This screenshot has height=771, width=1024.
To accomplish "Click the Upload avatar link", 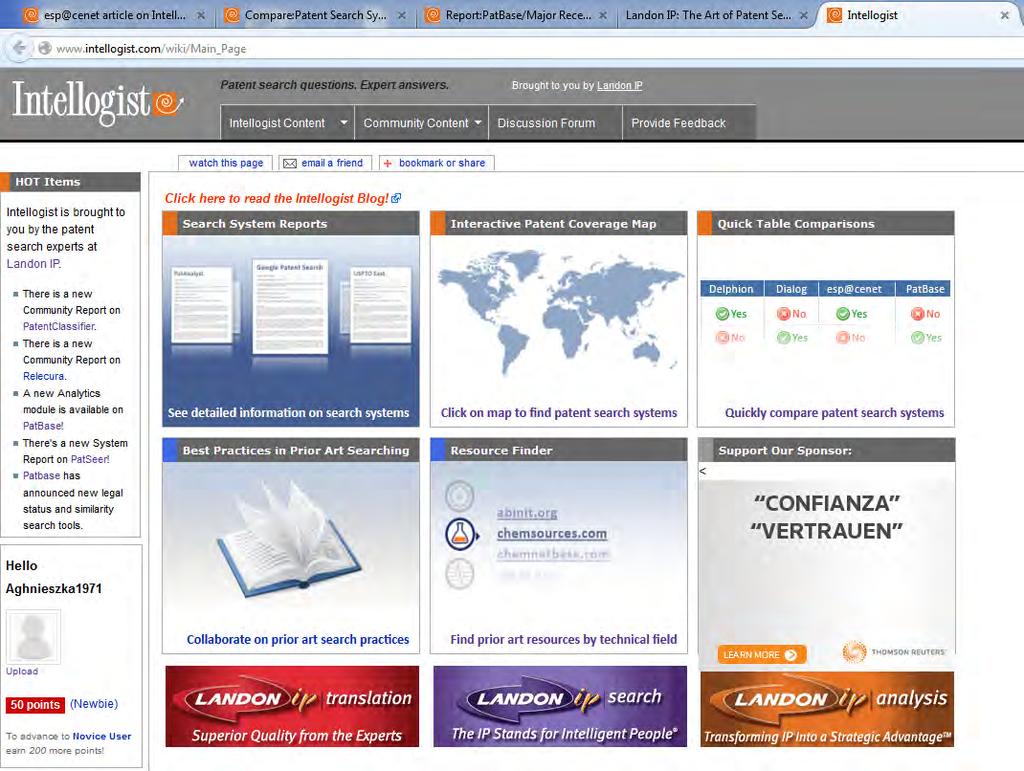I will click(x=22, y=671).
